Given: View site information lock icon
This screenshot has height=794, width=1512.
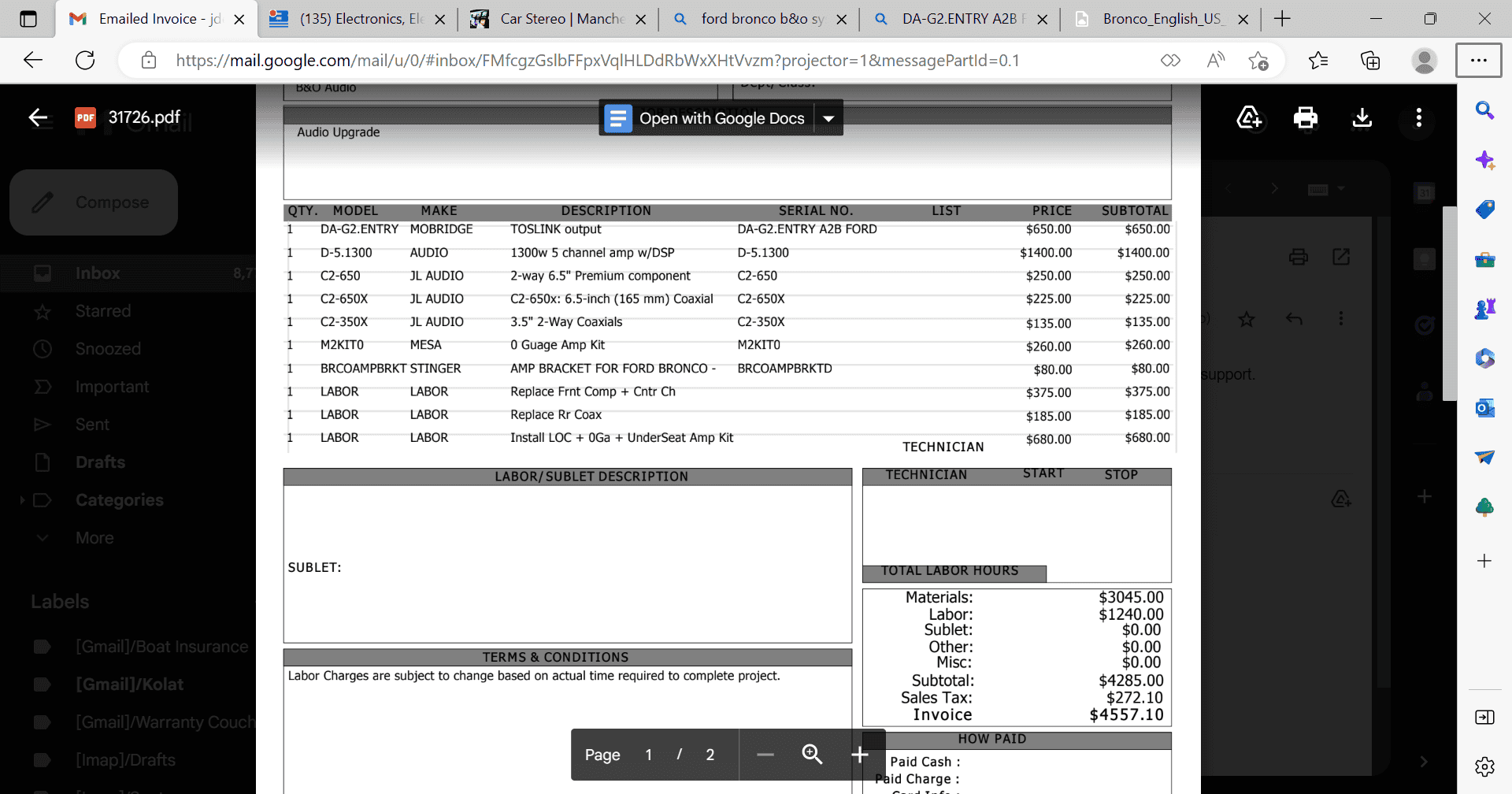Looking at the screenshot, I should click(149, 61).
